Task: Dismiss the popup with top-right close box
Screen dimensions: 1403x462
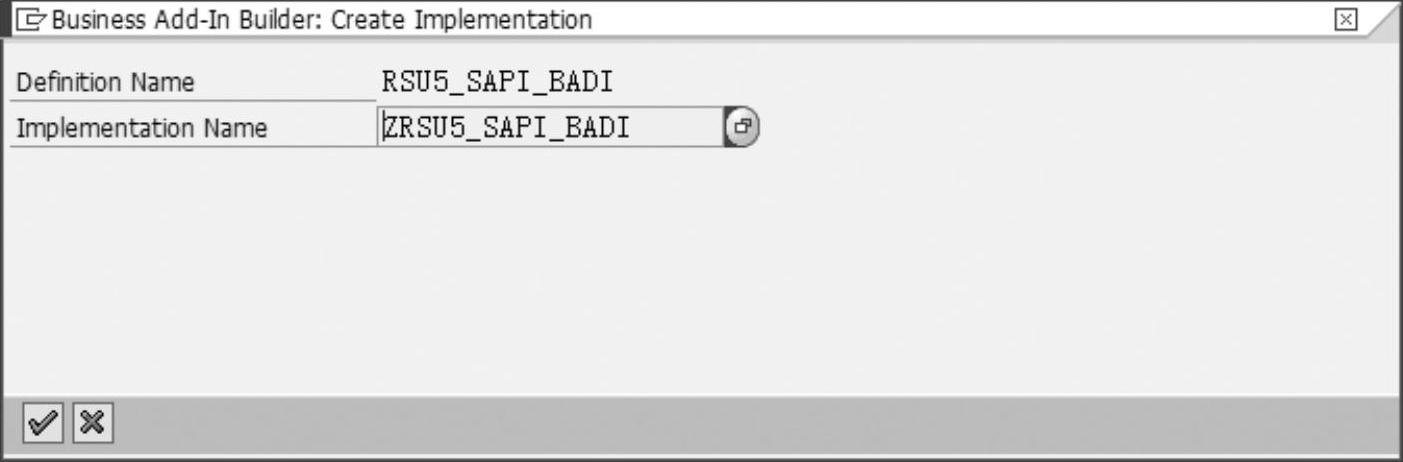Action: click(x=1347, y=20)
